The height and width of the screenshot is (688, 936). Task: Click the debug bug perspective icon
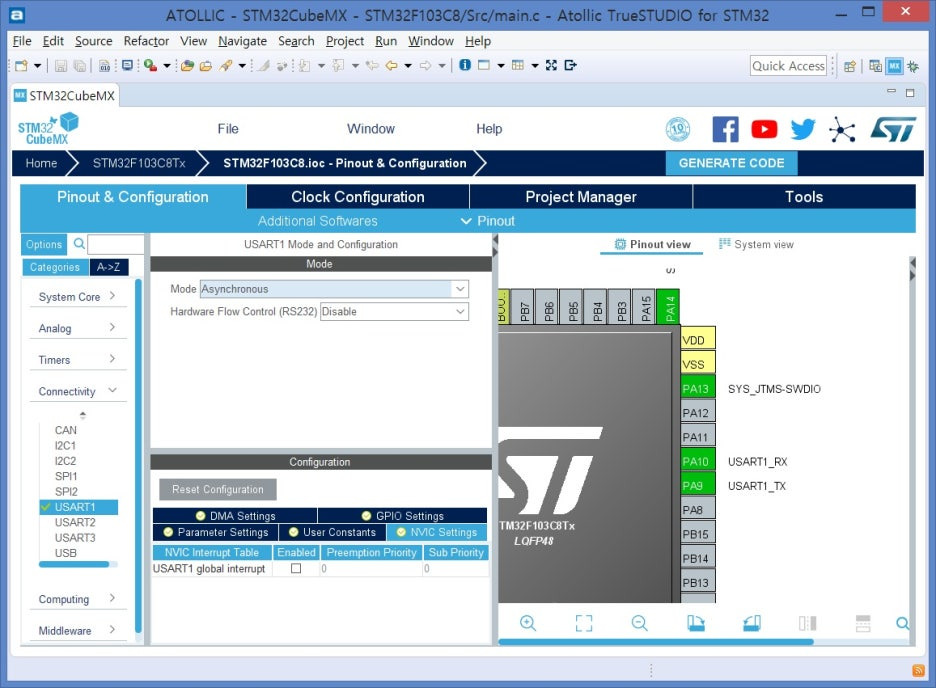click(913, 66)
